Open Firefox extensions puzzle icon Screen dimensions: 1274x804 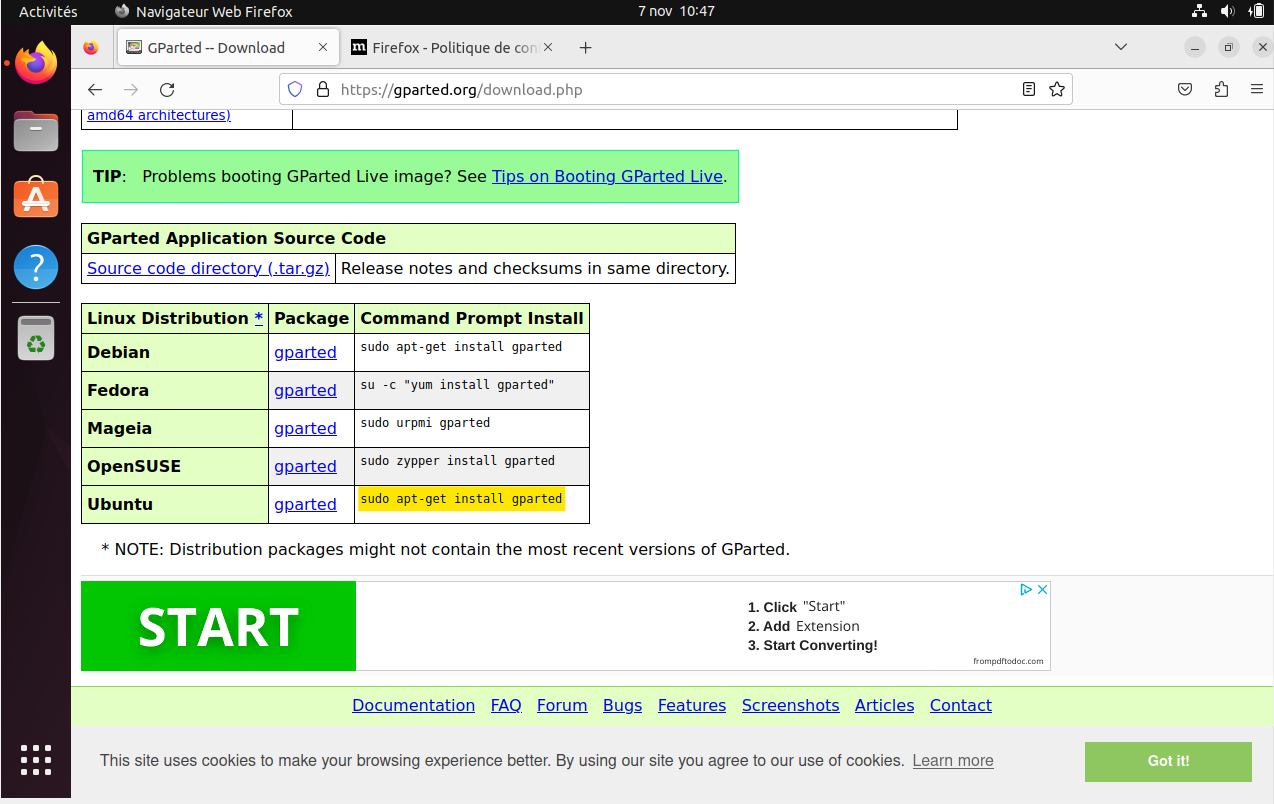pyautogui.click(x=1221, y=89)
